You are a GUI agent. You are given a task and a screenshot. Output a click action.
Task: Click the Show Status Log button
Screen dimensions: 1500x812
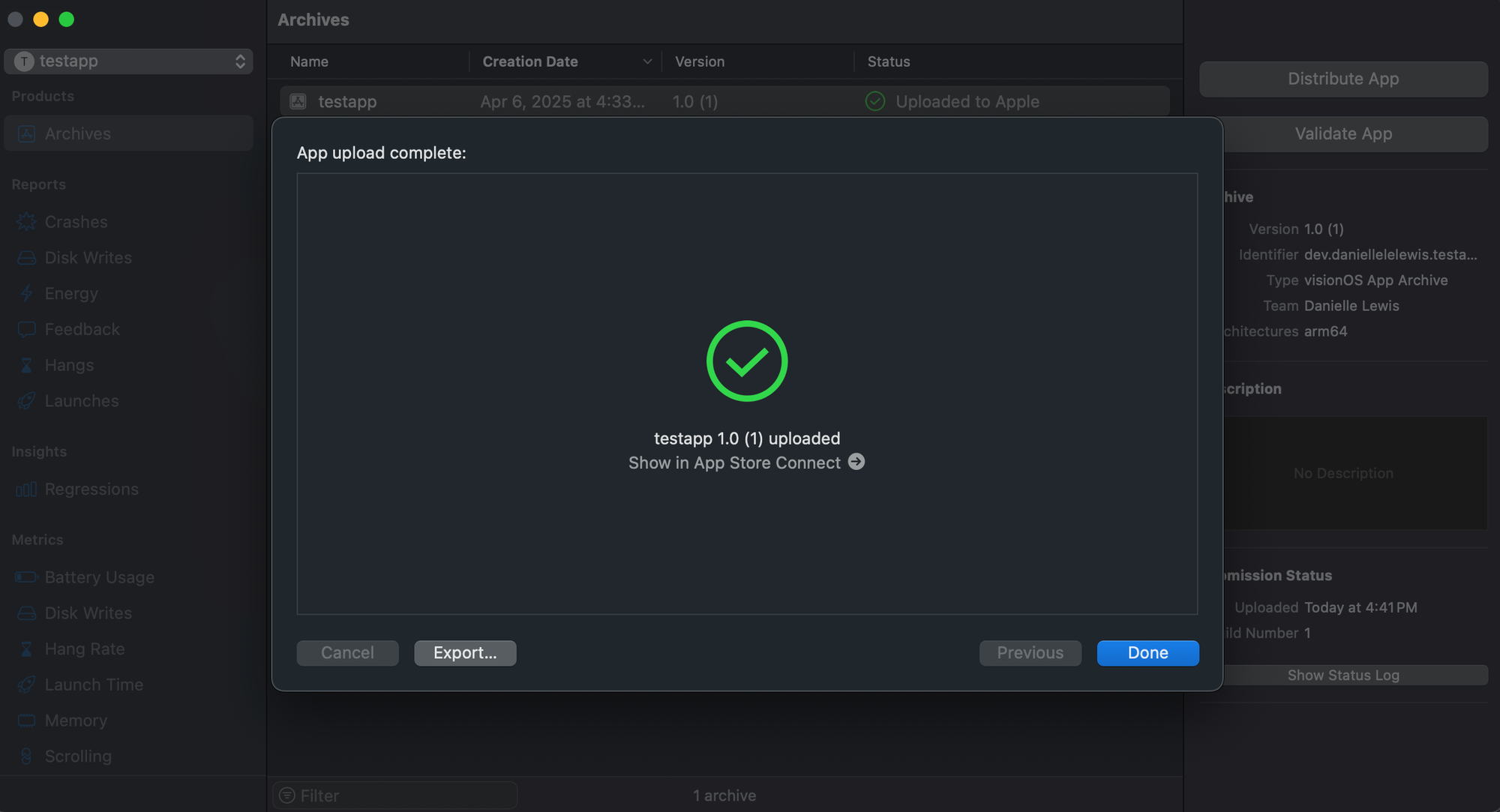coord(1343,675)
